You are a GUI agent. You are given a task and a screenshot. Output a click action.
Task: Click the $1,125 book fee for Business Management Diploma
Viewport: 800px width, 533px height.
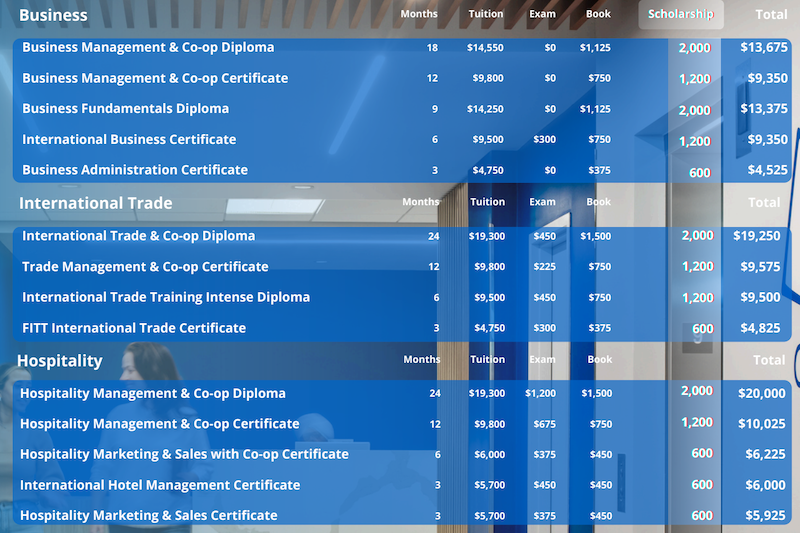click(x=595, y=47)
